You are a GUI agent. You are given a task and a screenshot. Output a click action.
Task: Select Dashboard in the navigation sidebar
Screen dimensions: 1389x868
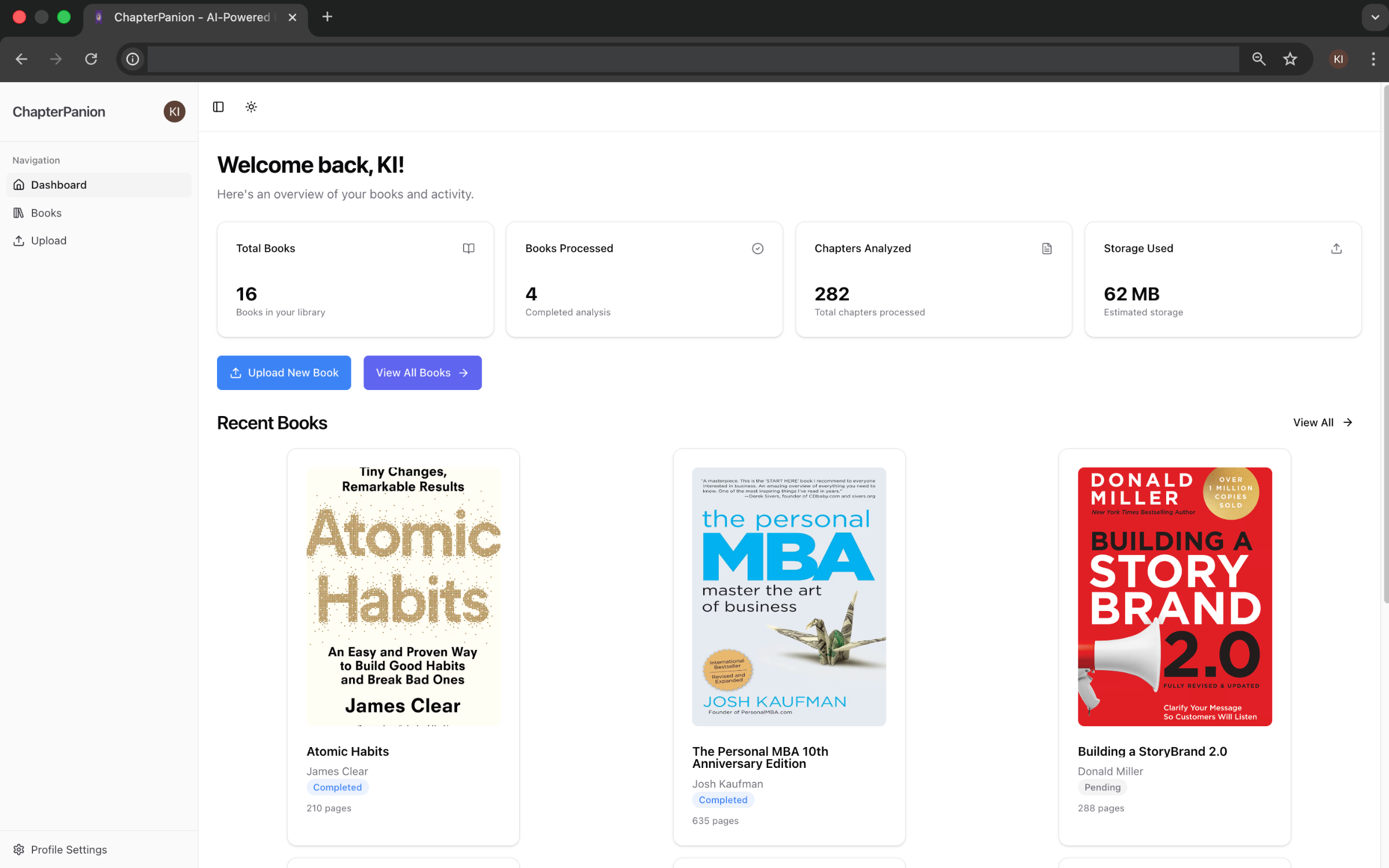pos(58,185)
